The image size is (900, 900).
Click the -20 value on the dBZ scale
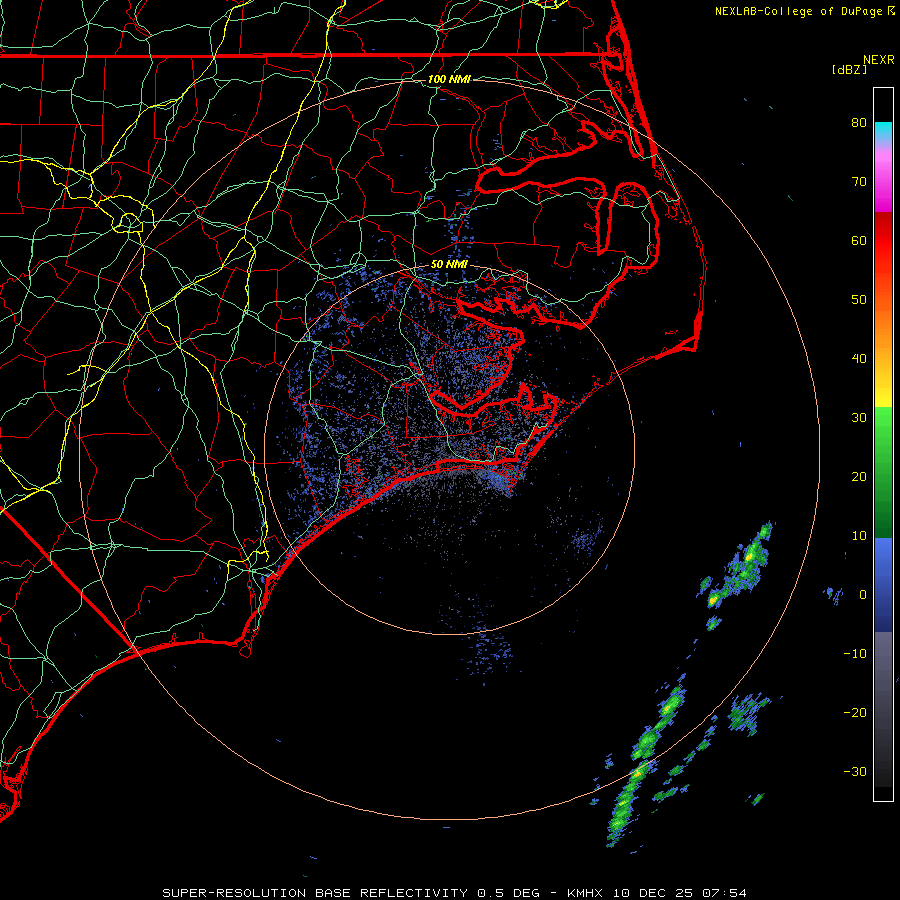[855, 713]
